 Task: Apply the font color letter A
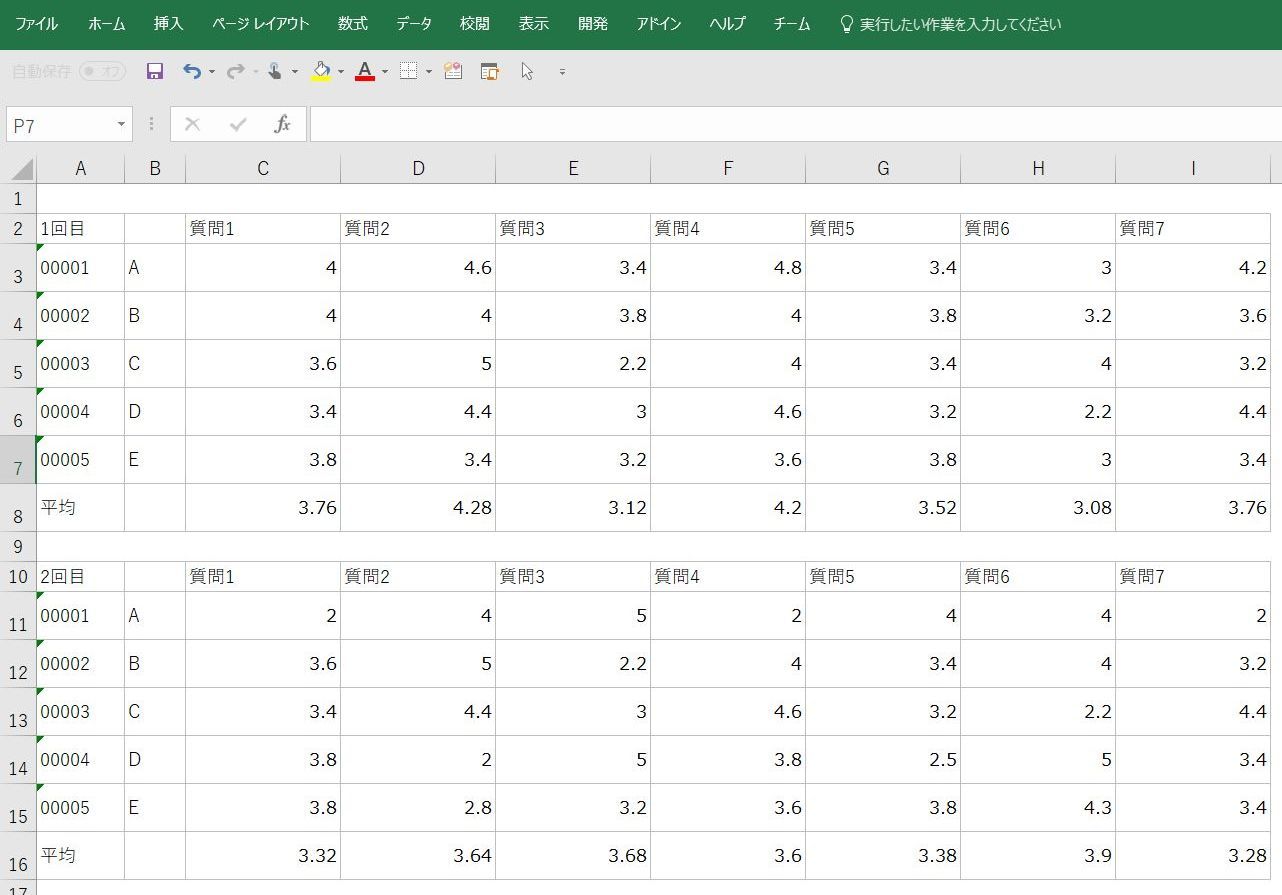click(x=364, y=71)
